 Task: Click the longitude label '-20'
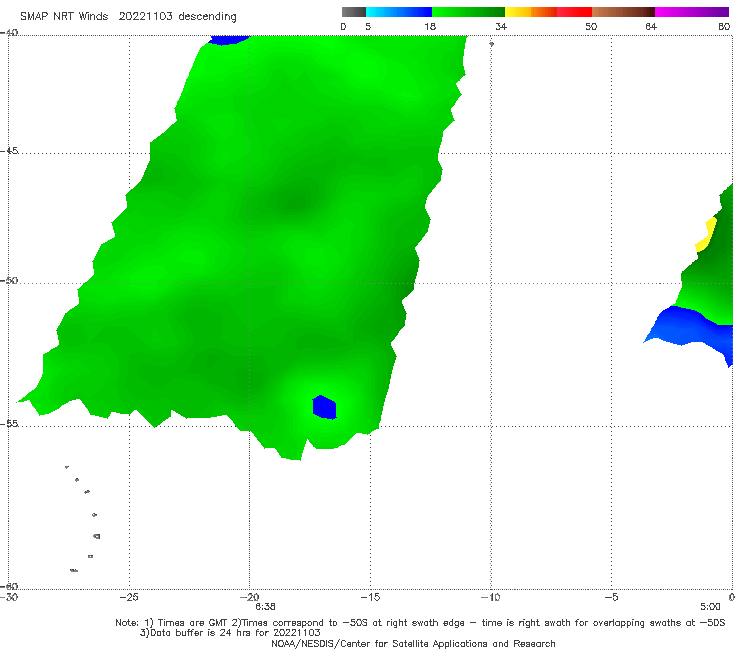point(249,597)
